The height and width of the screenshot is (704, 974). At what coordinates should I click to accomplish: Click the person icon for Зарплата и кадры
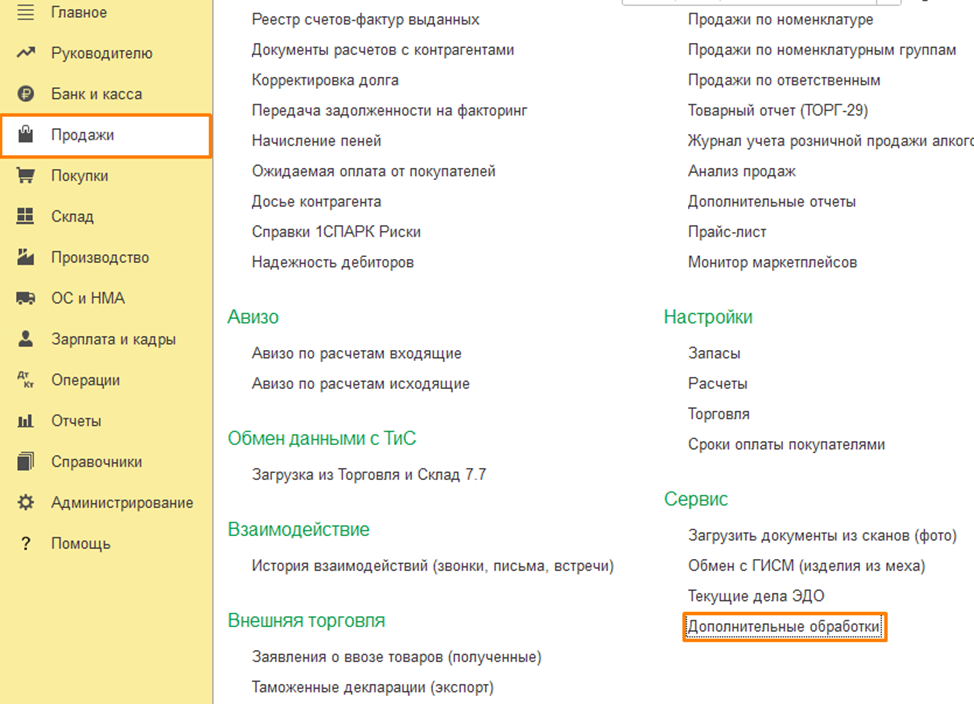(x=26, y=340)
